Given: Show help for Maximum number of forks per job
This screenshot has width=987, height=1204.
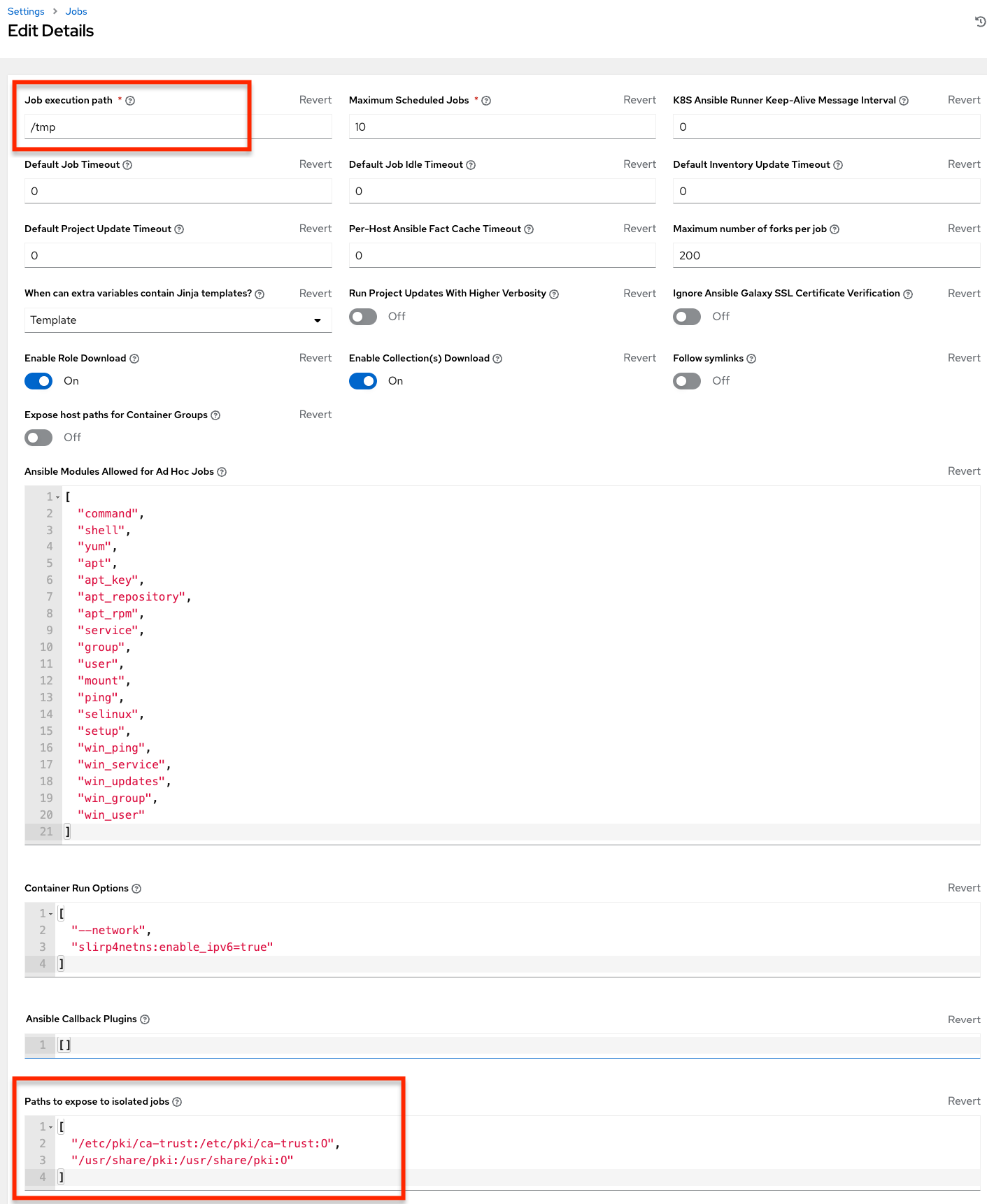Looking at the screenshot, I should 835,229.
